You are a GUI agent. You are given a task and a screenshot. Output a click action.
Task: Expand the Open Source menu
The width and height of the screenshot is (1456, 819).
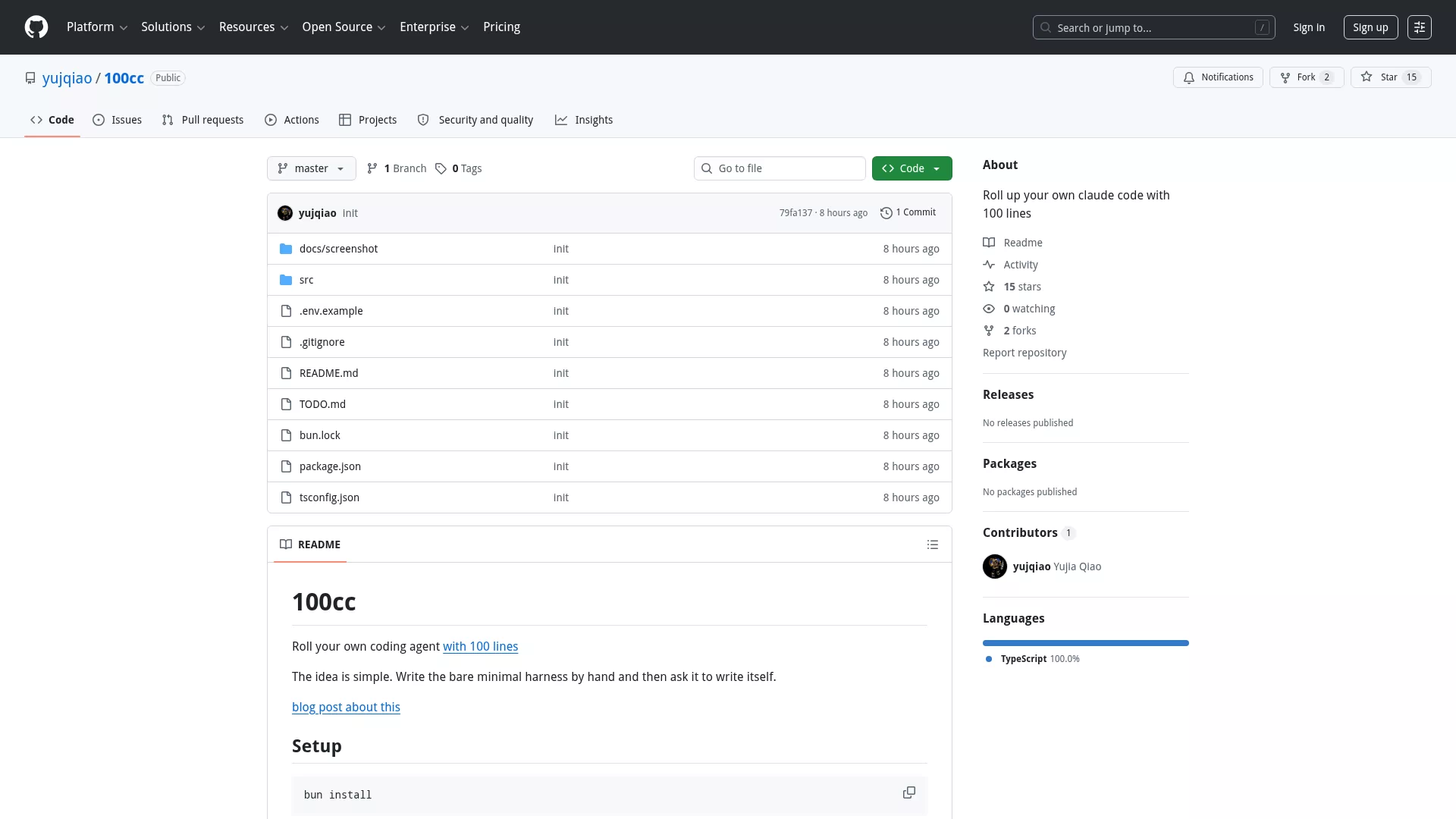[x=344, y=27]
